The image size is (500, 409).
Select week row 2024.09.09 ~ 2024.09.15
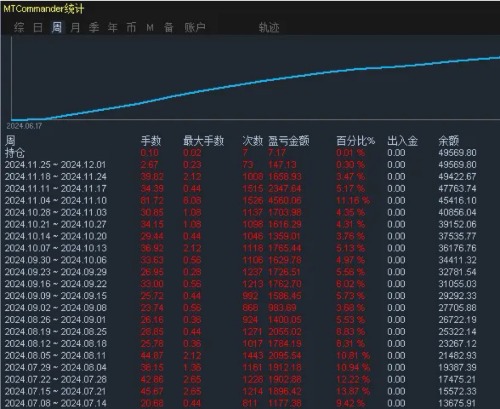[x=241, y=296]
